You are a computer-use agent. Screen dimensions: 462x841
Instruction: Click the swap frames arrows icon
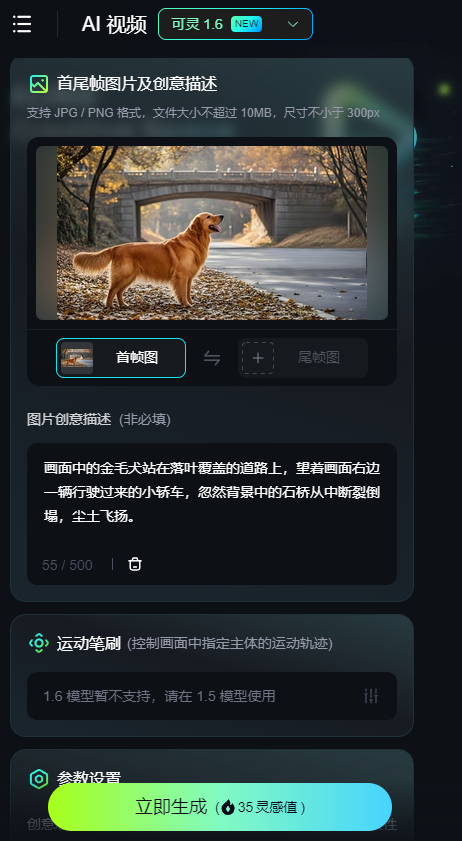click(x=212, y=358)
